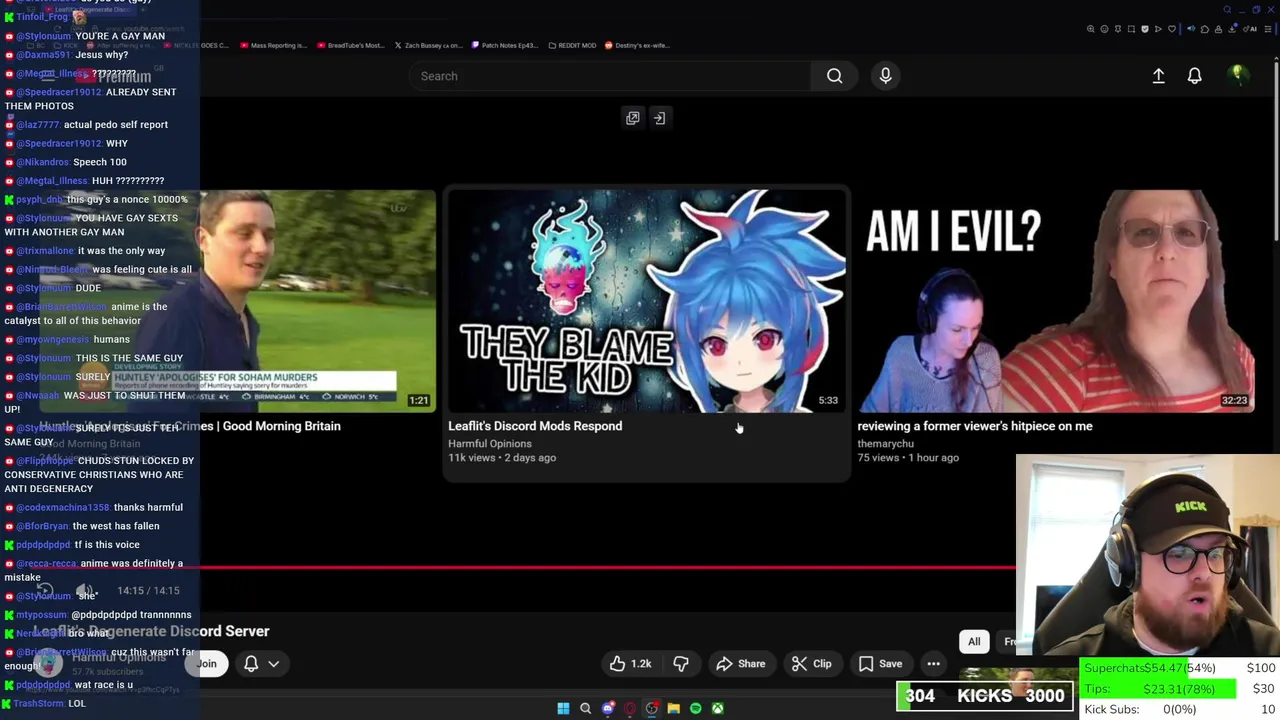Open the Zach Bussey bookmark
Screen dimensions: 1280x720
tap(428, 45)
